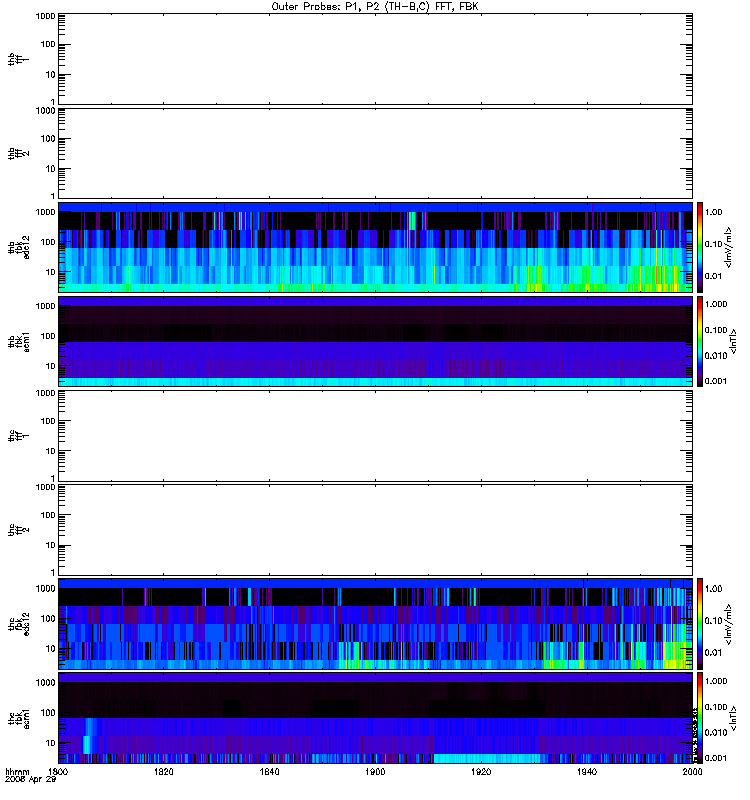Click the '0.010' tick on thb scm1 colorbar
This screenshot has width=750, height=800.
click(x=716, y=356)
